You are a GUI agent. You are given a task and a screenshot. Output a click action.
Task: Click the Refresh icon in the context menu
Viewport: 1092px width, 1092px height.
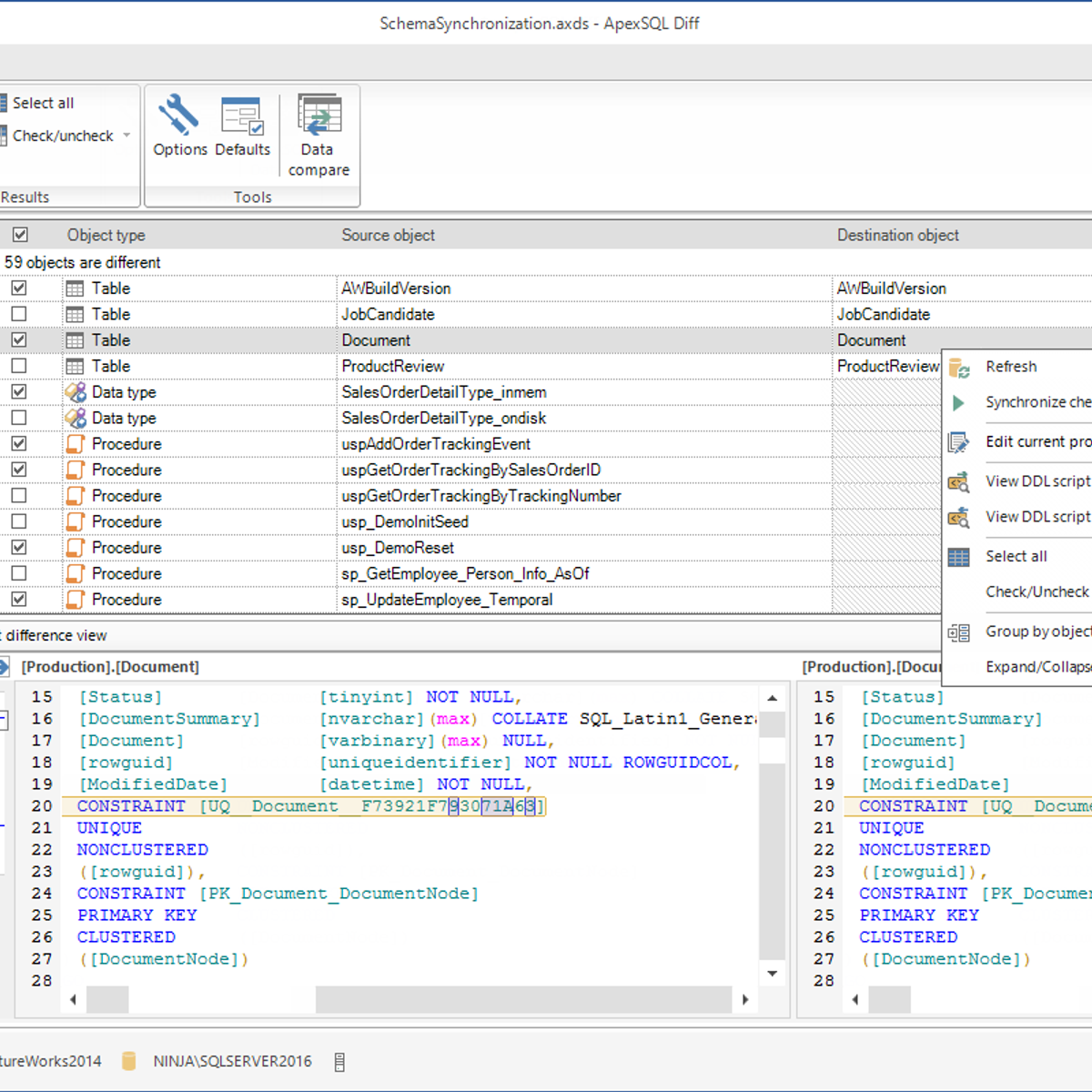tap(958, 368)
